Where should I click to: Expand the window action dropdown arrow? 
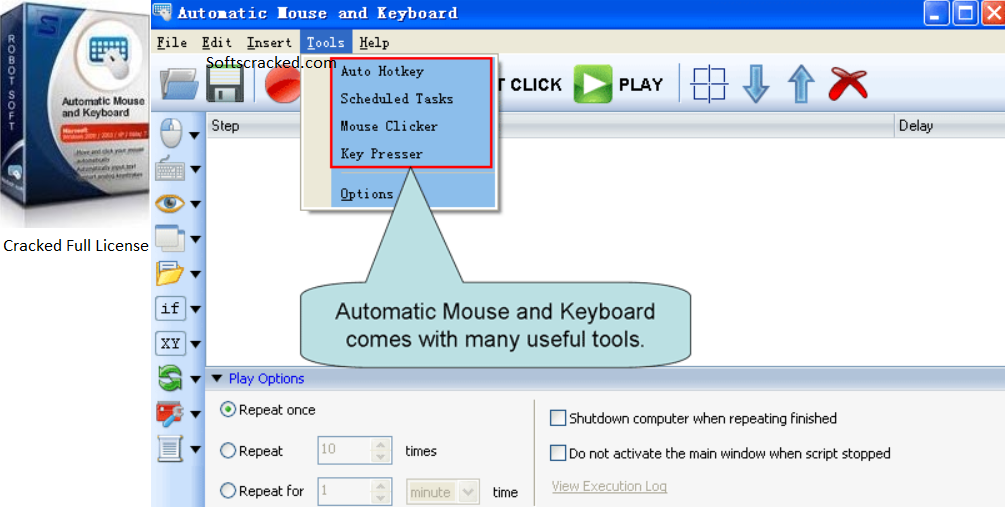pos(195,240)
